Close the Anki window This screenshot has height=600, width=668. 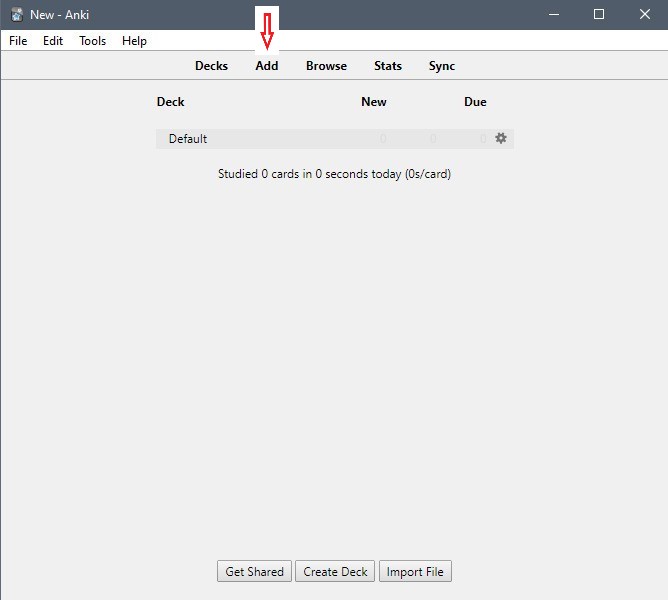[x=645, y=14]
